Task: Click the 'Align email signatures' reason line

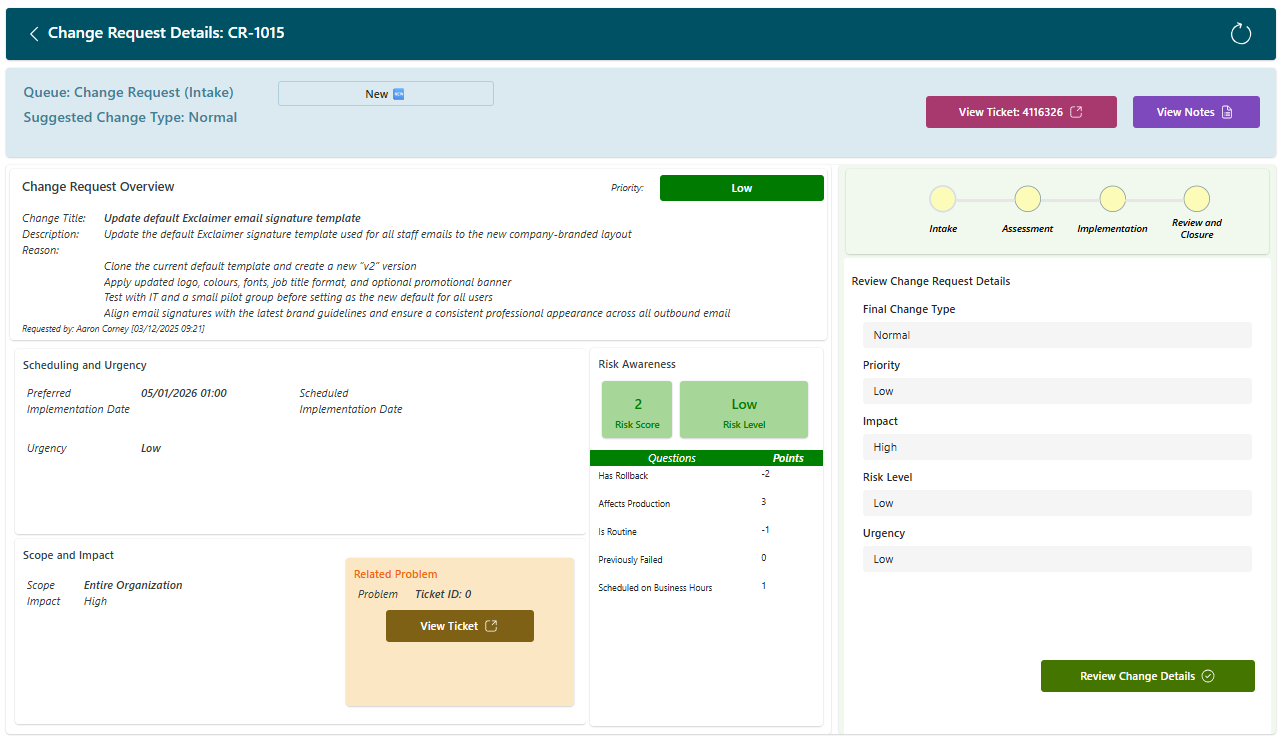Action: [417, 313]
